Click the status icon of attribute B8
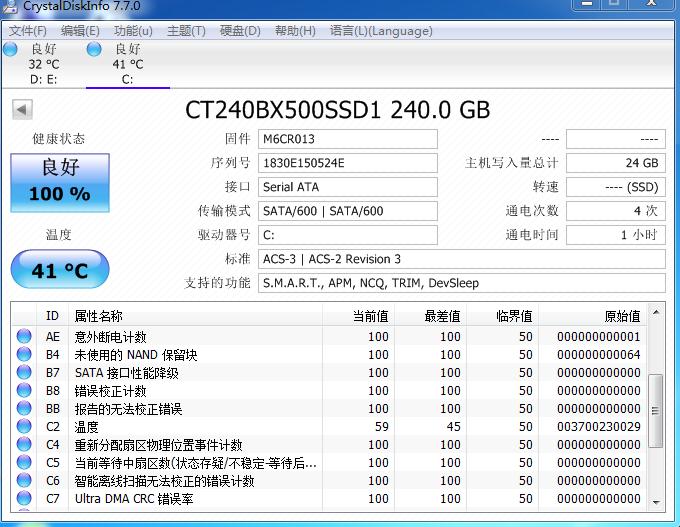680x527 pixels. (24, 390)
